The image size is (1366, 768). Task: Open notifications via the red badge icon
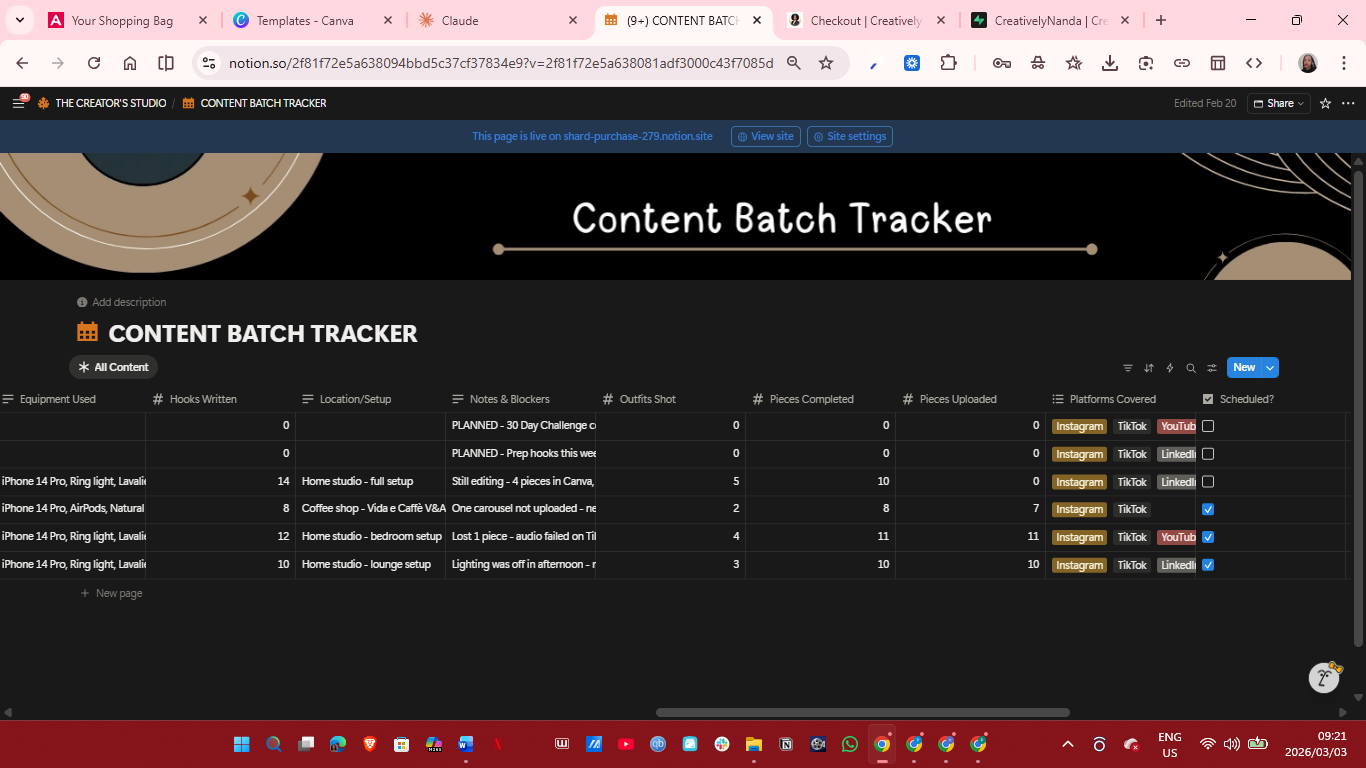pos(24,96)
